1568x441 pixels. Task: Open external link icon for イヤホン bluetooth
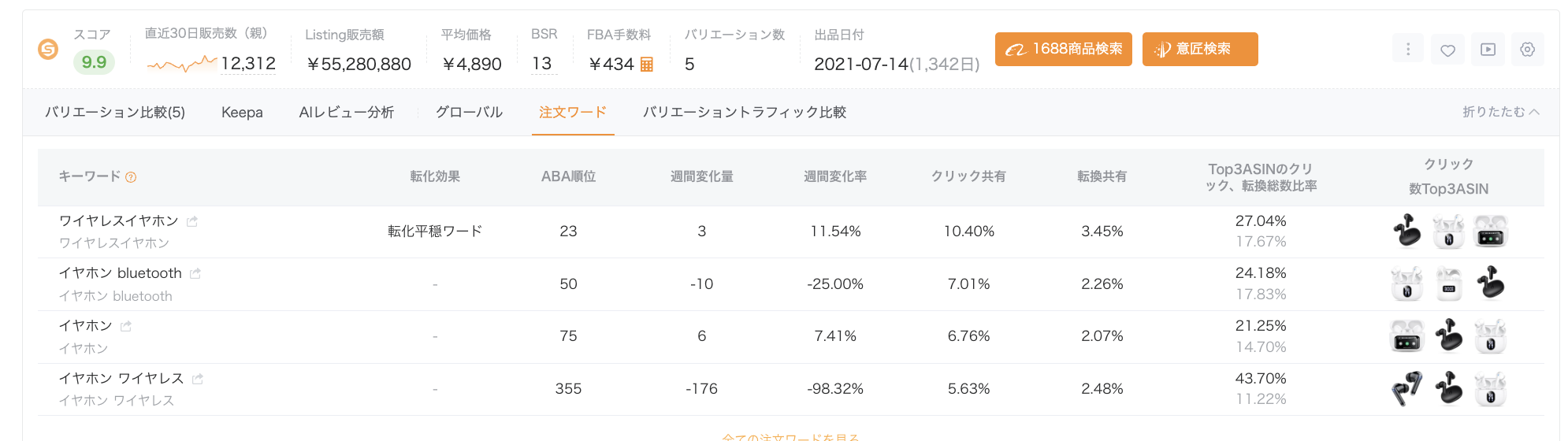195,273
